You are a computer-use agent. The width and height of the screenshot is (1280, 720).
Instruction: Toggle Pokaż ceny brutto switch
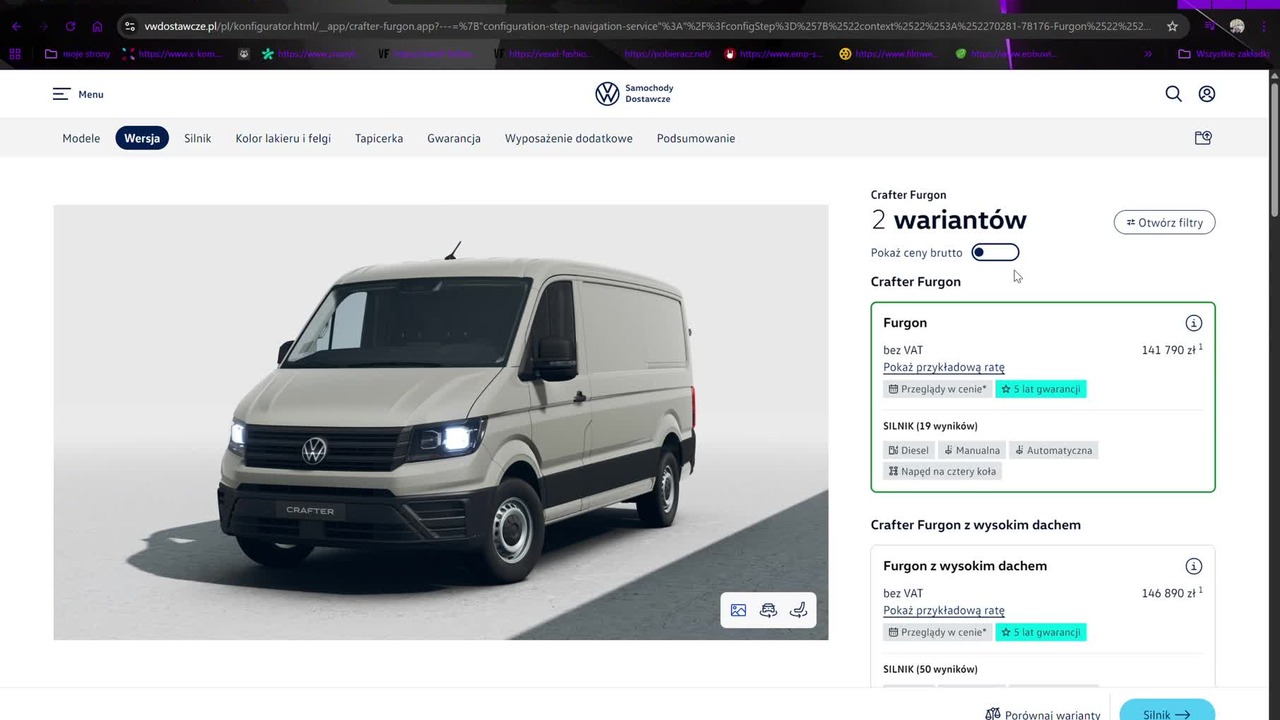click(995, 253)
